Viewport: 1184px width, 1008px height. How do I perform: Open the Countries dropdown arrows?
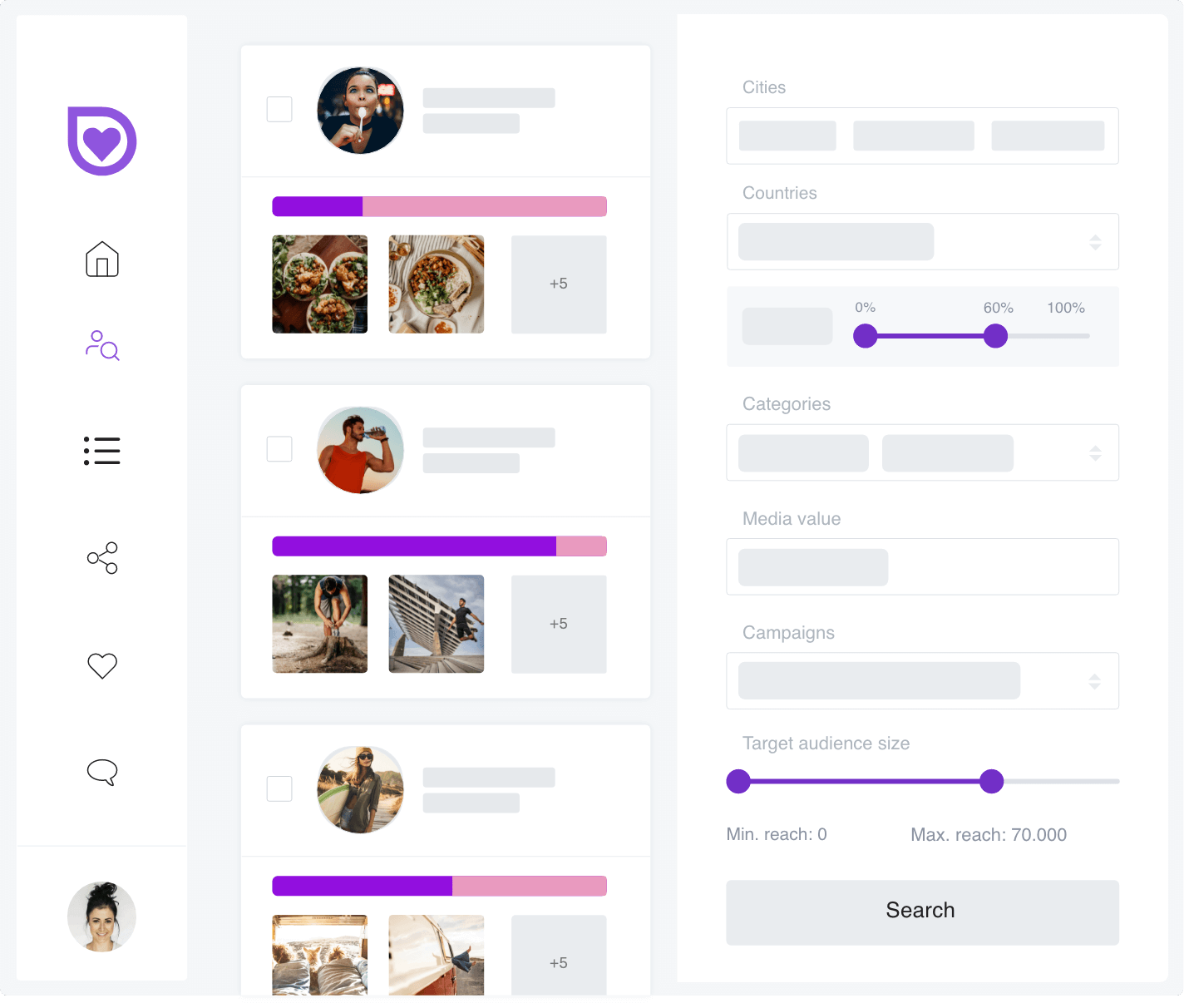point(1095,242)
